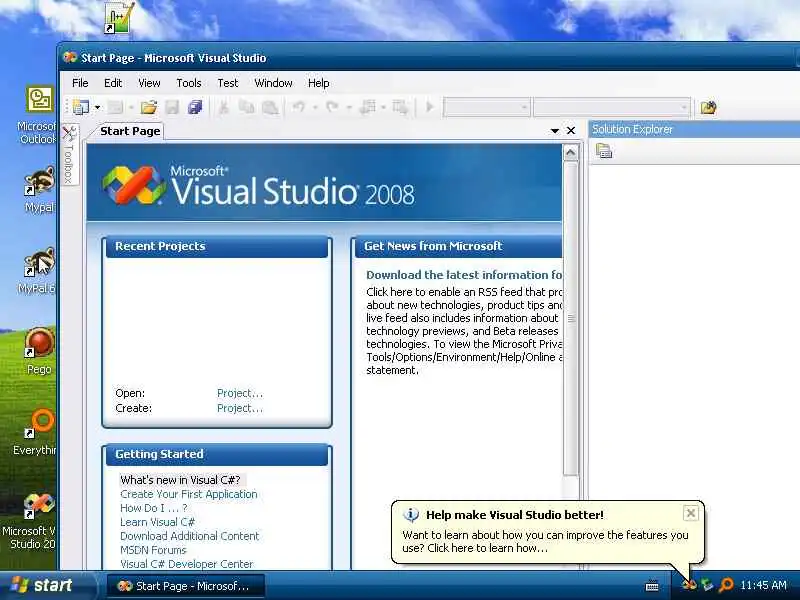
Task: Open the Edit menu
Action: [x=113, y=83]
